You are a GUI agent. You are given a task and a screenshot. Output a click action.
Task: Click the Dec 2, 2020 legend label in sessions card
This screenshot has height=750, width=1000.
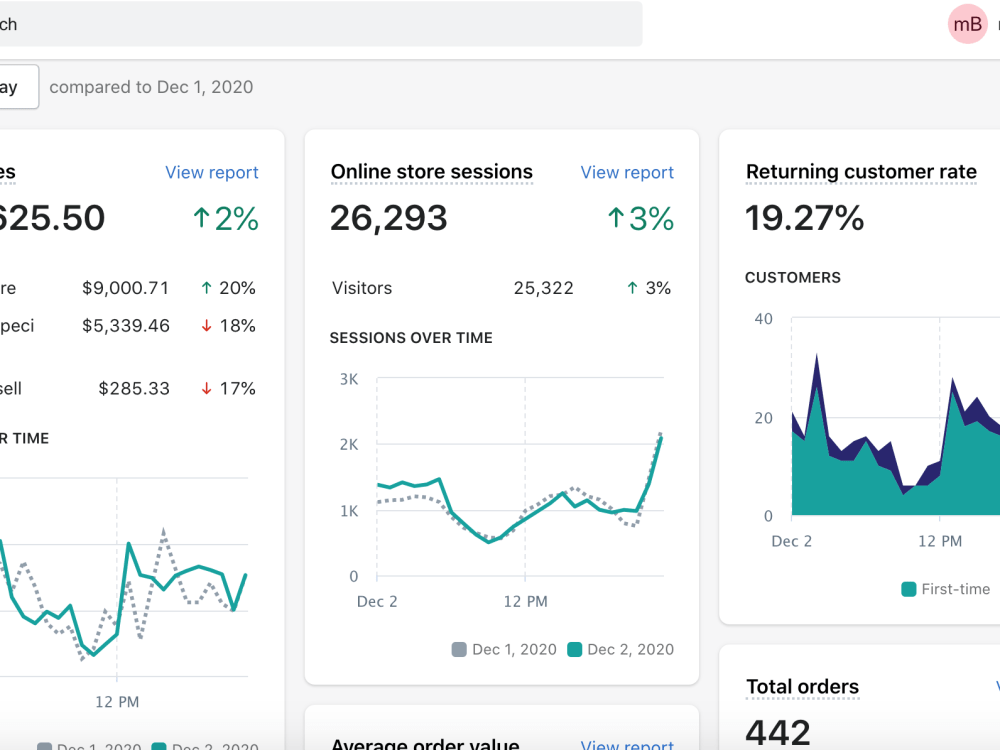click(630, 650)
